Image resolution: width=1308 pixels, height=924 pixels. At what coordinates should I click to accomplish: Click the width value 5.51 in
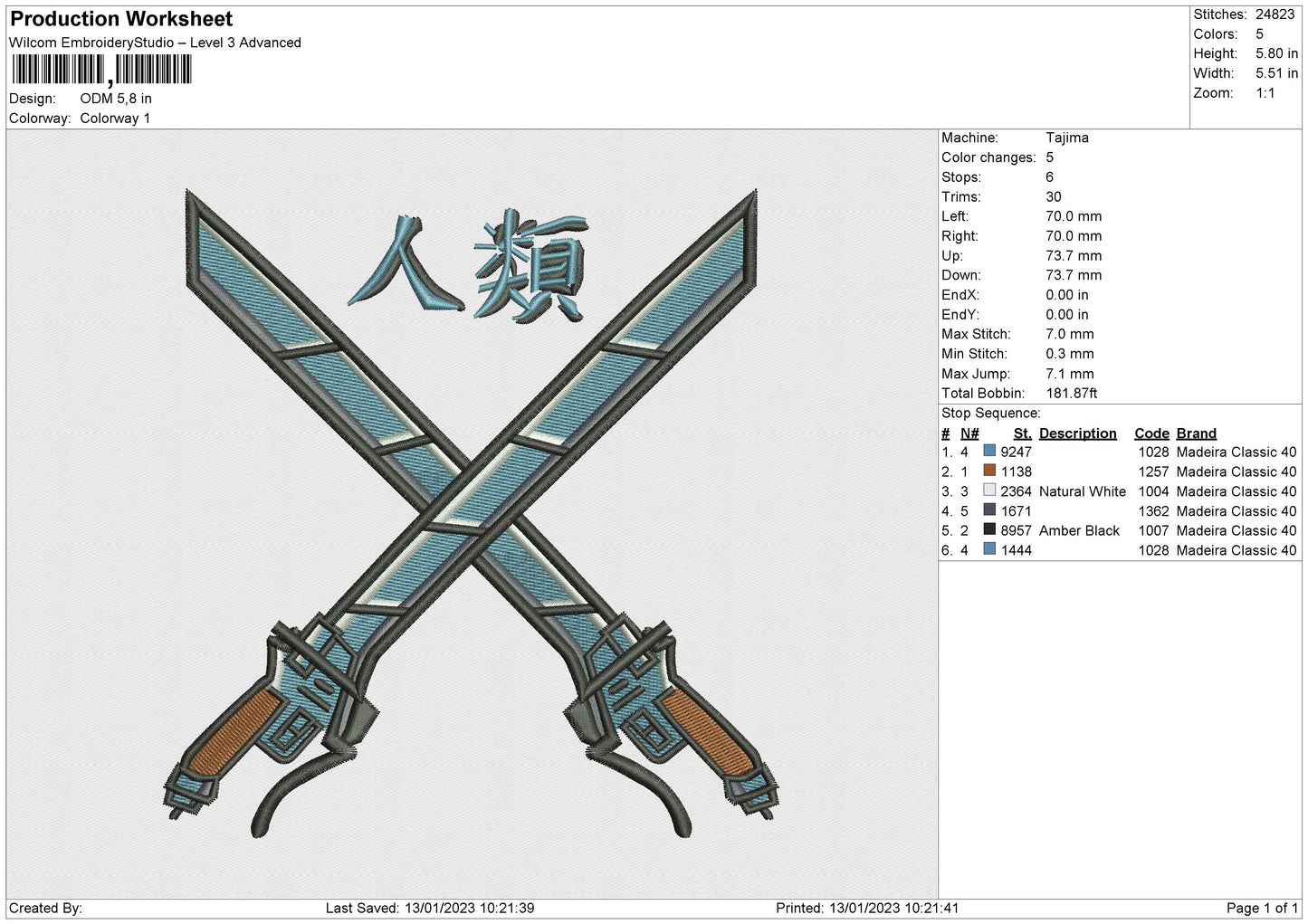tap(1276, 73)
